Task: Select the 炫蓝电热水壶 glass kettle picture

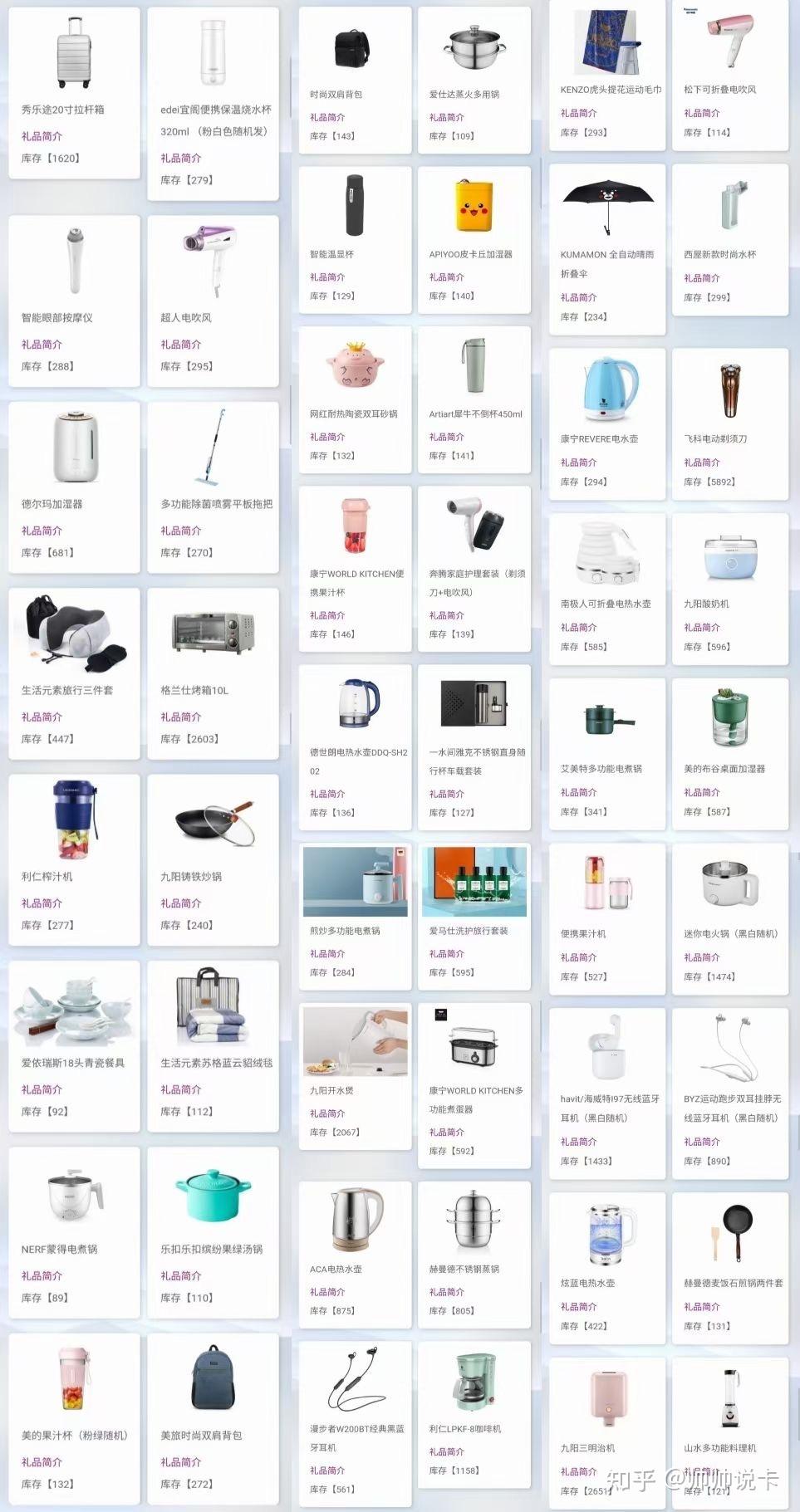Action: tap(611, 1234)
